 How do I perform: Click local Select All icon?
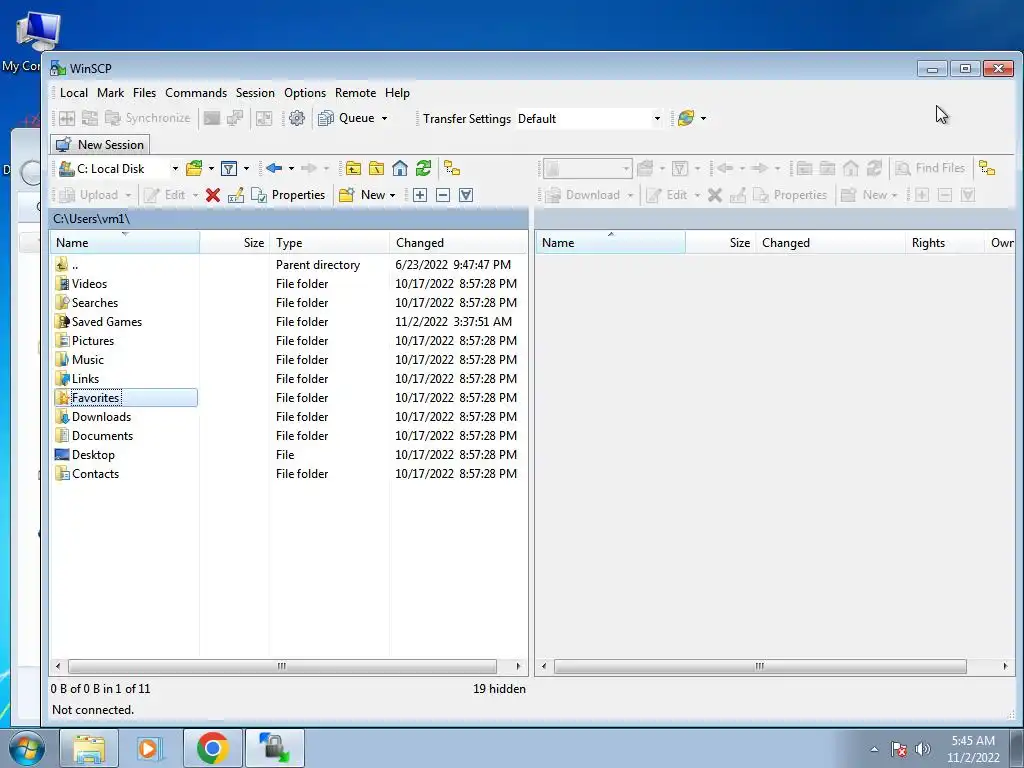click(466, 195)
